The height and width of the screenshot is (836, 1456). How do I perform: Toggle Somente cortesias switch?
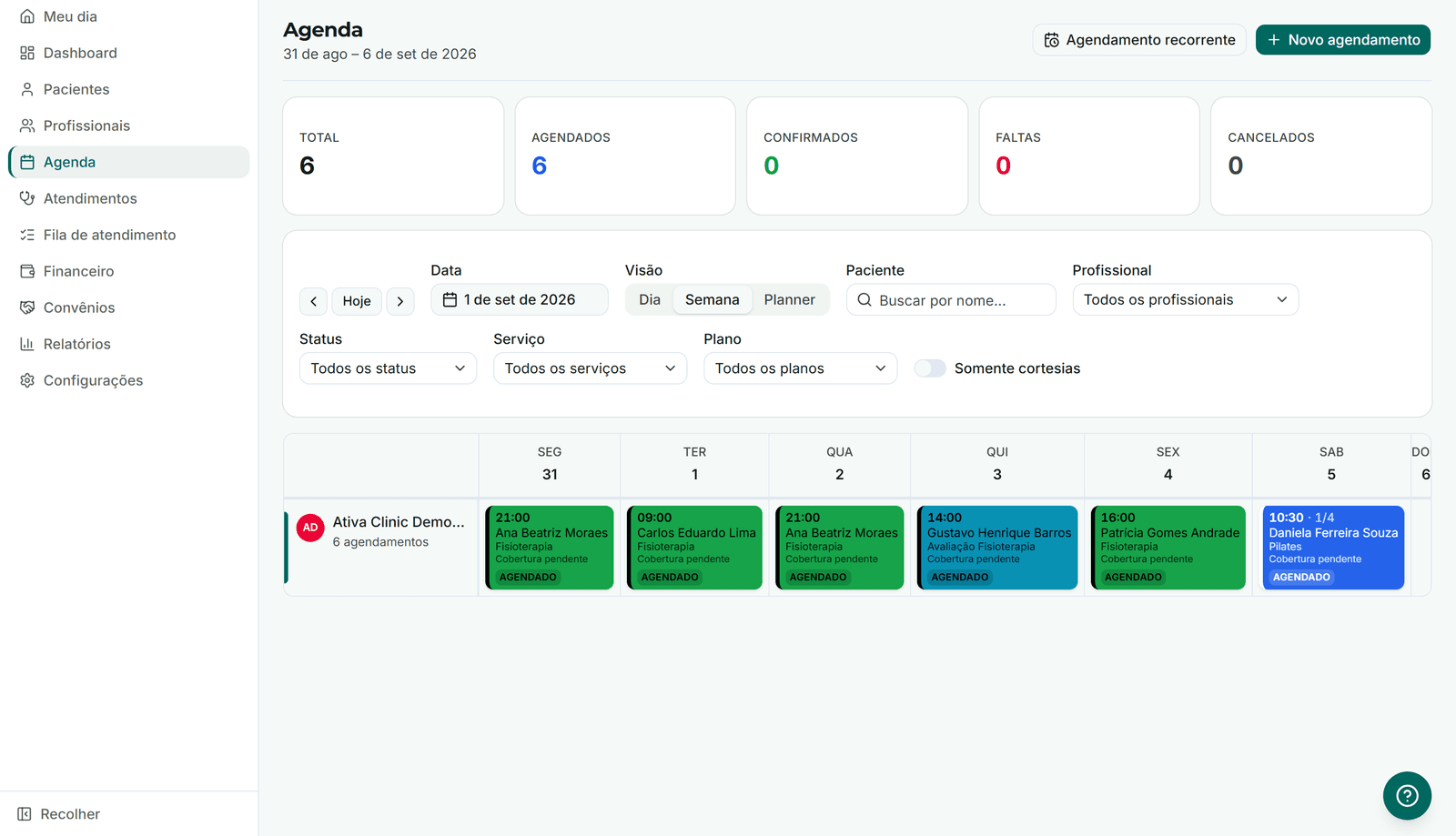point(930,368)
